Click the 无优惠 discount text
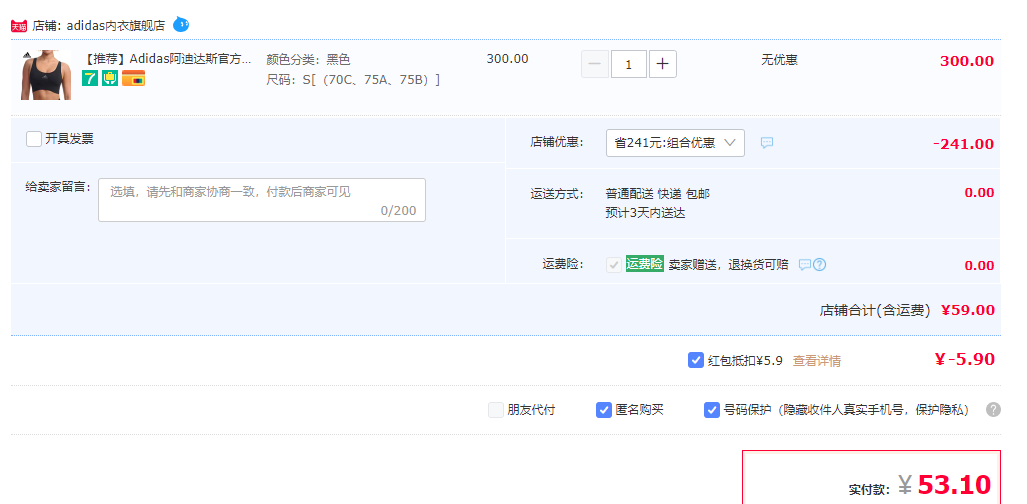This screenshot has height=504, width=1027. point(779,60)
